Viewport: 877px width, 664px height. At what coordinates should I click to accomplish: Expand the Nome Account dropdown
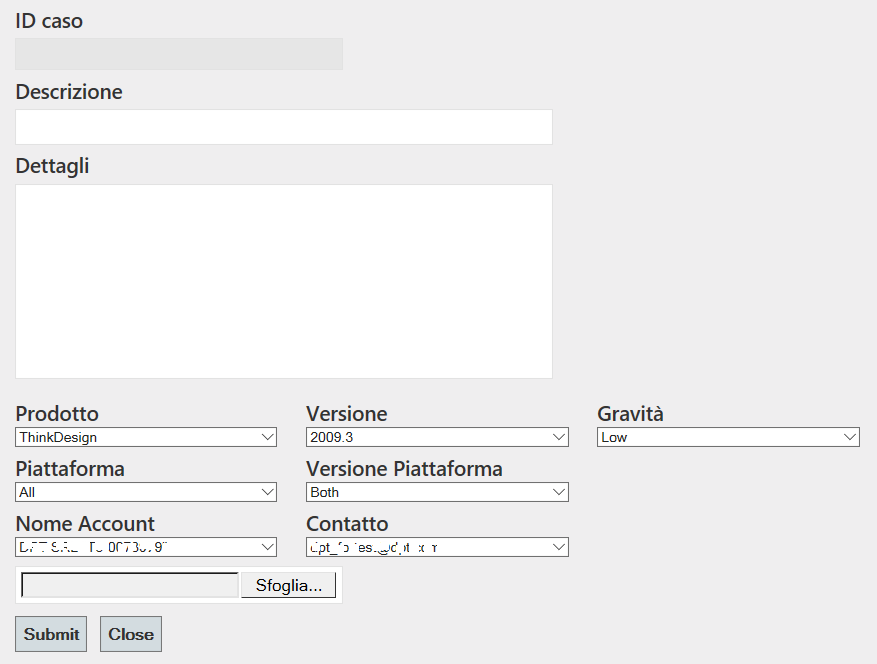point(146,547)
